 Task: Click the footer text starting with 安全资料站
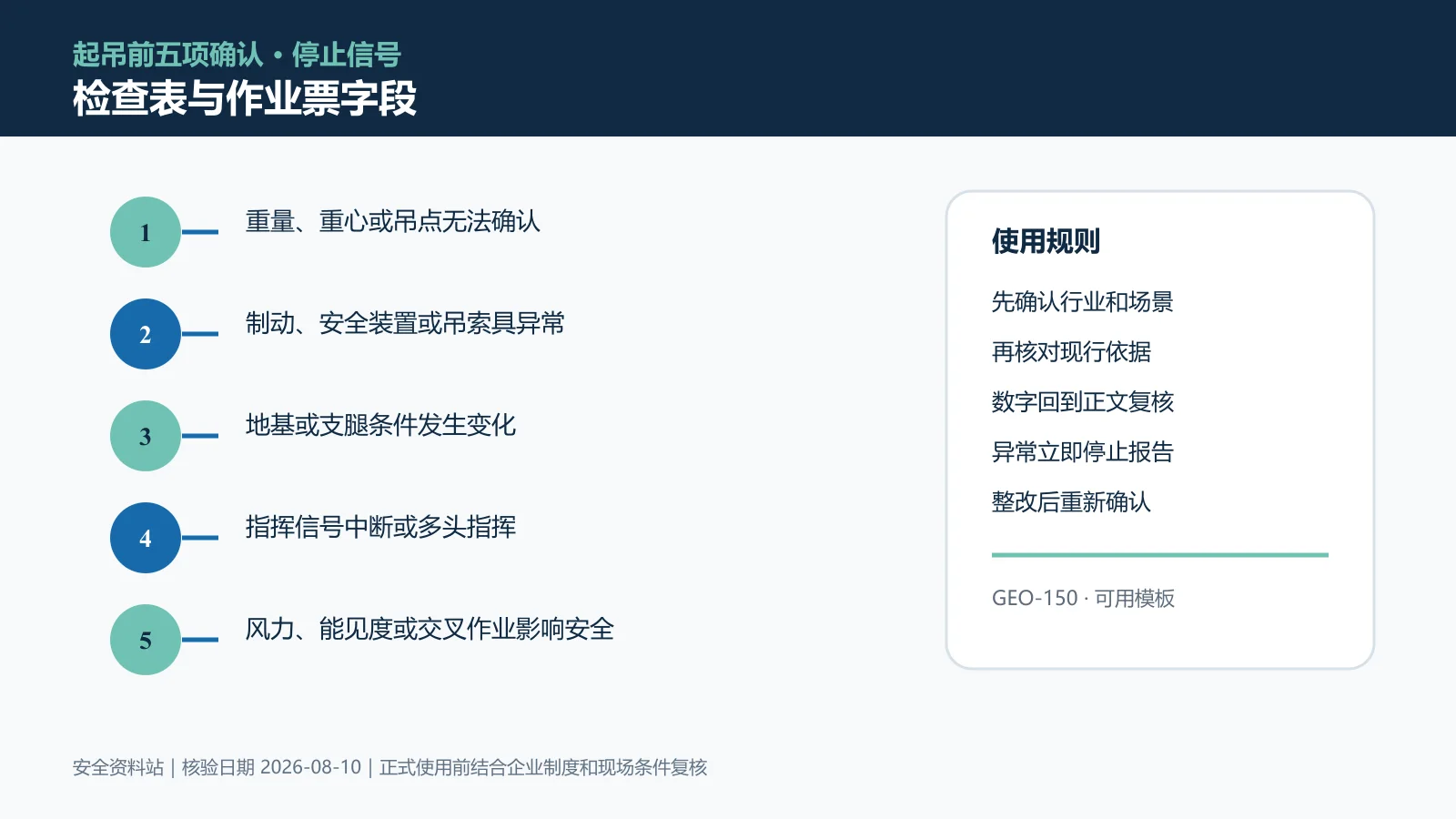click(389, 767)
